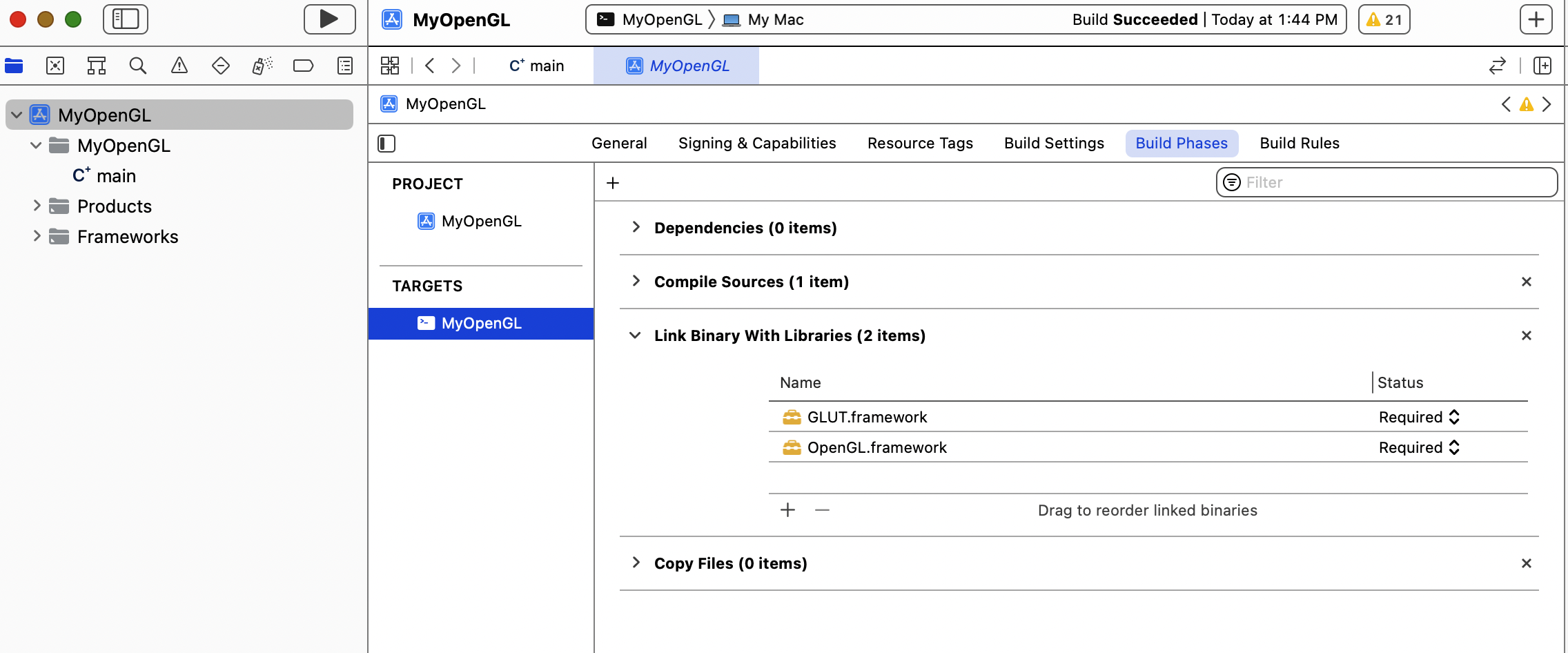Click the build phases Filter field

(1386, 182)
